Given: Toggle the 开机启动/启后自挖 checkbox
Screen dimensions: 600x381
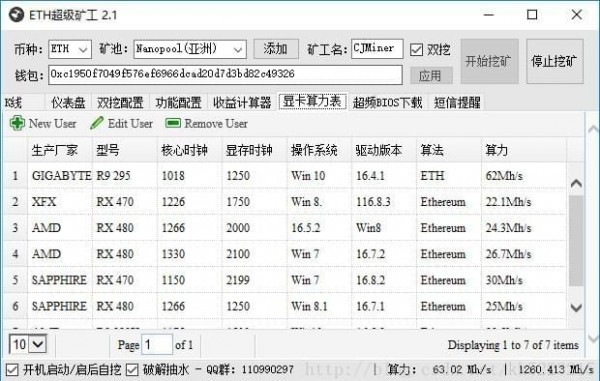Looking at the screenshot, I should coord(12,370).
